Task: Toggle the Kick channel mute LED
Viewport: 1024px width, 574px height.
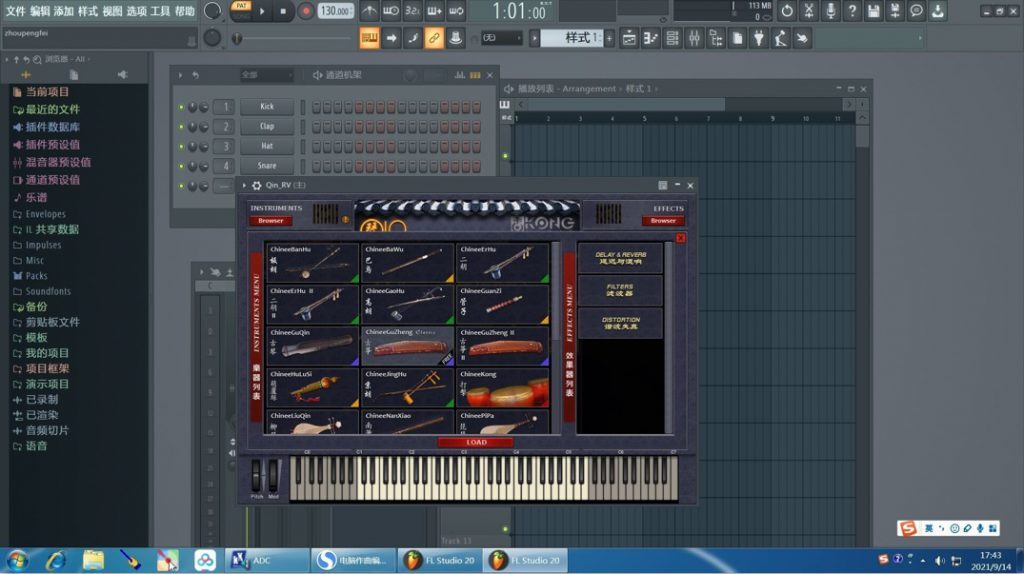Action: click(x=181, y=107)
